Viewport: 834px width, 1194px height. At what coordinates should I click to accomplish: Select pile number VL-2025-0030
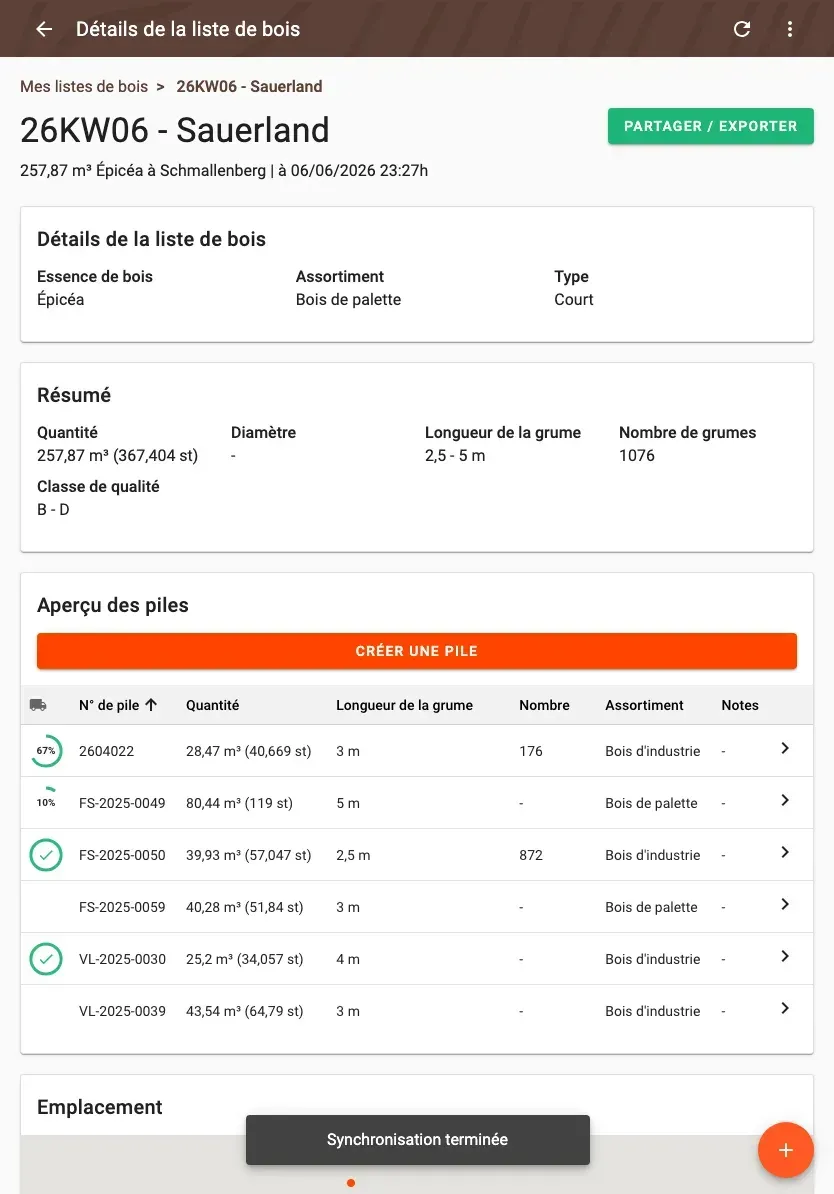coord(122,959)
